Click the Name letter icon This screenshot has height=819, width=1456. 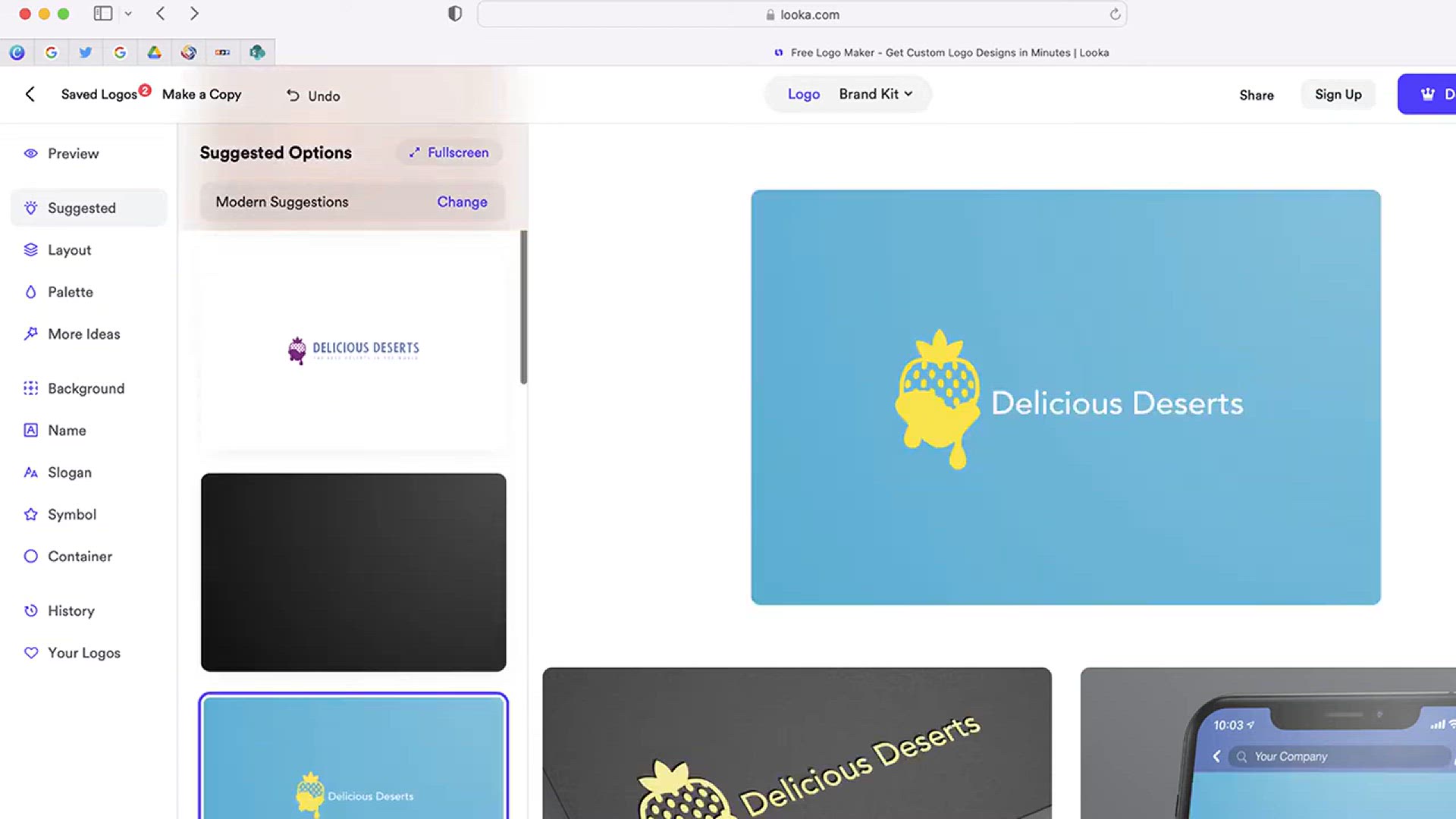(x=30, y=430)
